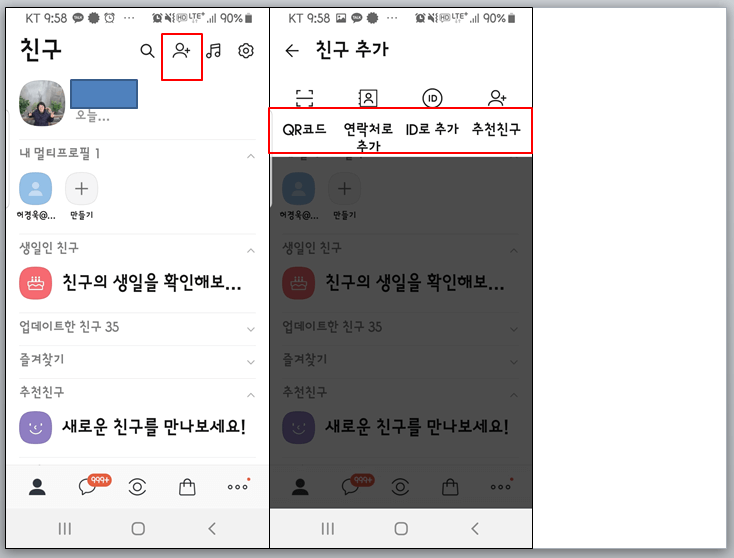Tap Android recent apps button in right screen
The image size is (734, 558).
[328, 529]
